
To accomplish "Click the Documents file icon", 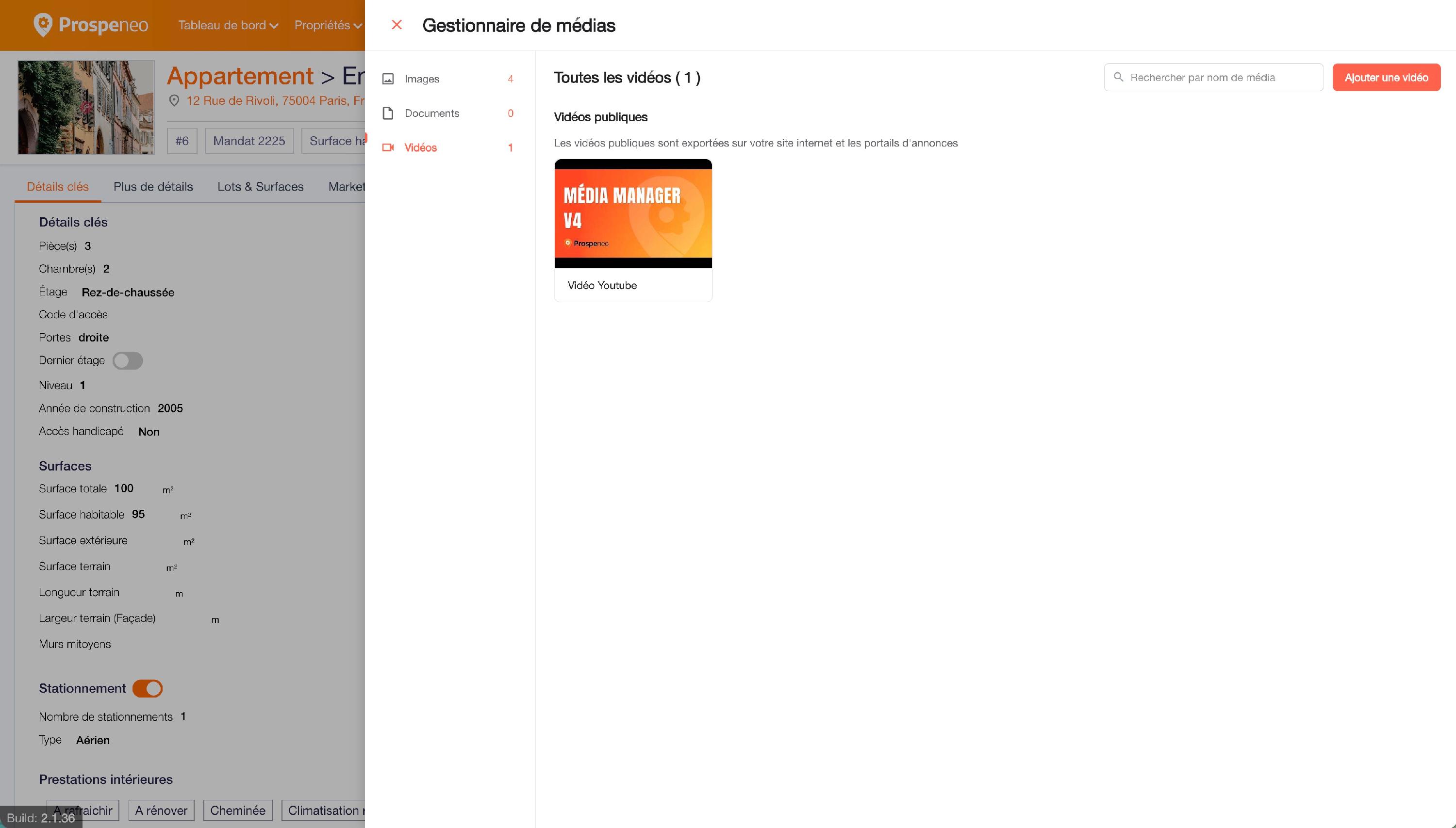I will click(388, 113).
